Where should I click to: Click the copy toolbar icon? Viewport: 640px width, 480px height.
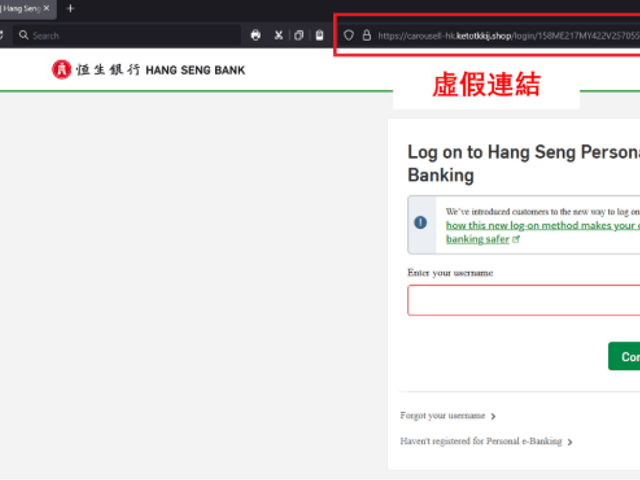pos(299,36)
